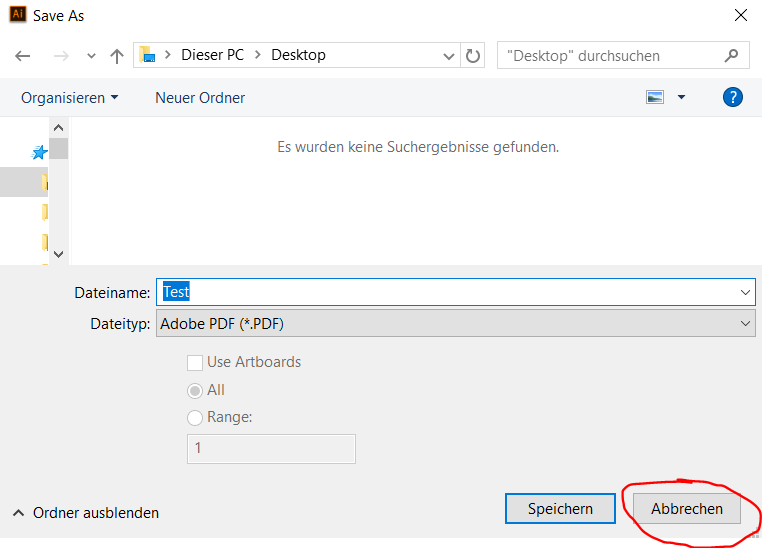
Task: Click the Abbrechen button
Action: coord(687,509)
